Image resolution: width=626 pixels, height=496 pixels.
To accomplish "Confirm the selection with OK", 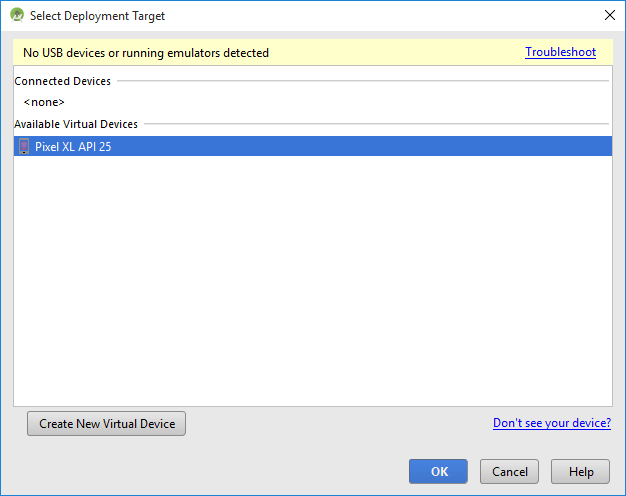I will click(439, 472).
